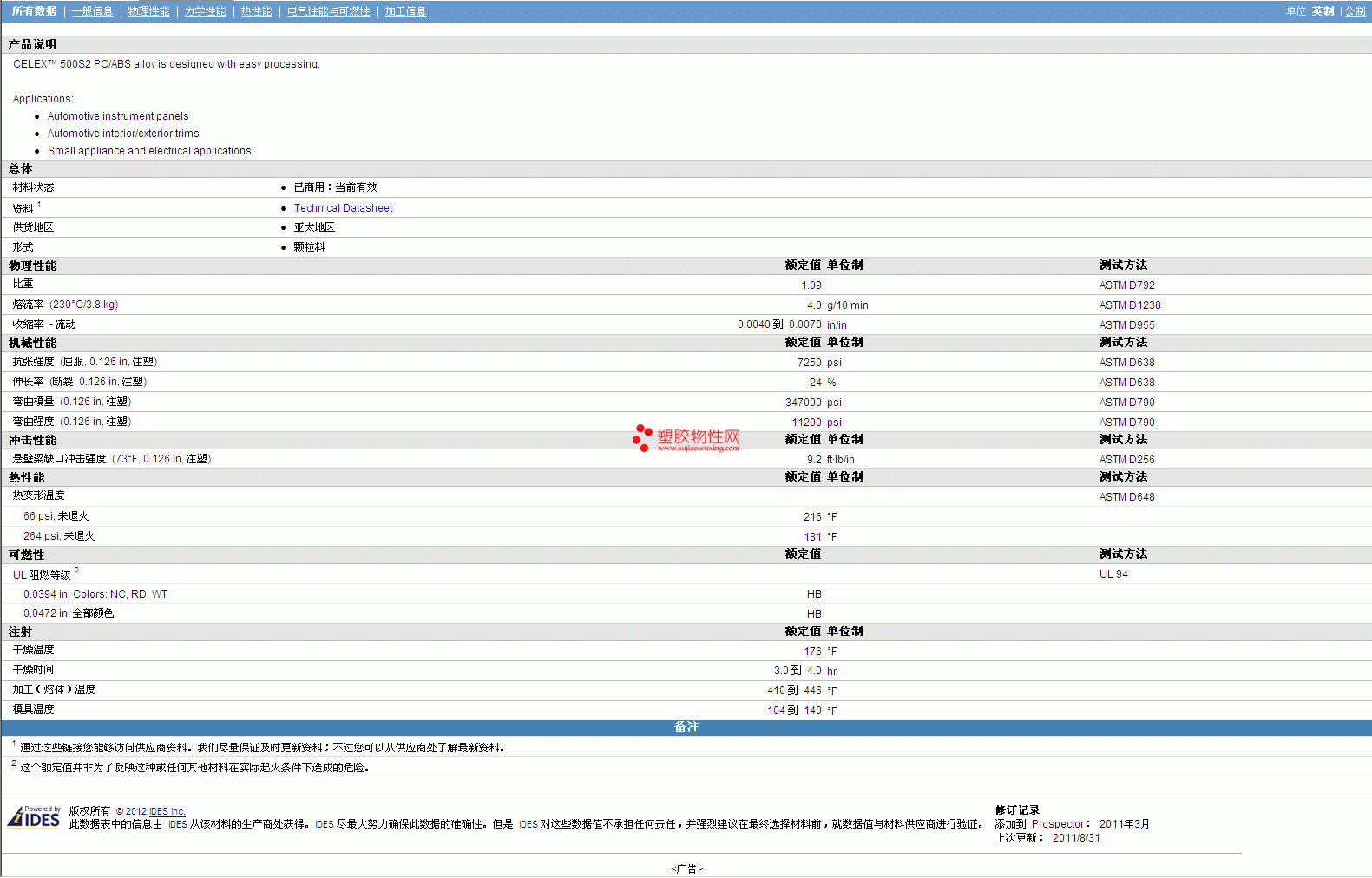Screen dimensions: 1372x878
Task: Click the HDT value 216
Action: (812, 517)
